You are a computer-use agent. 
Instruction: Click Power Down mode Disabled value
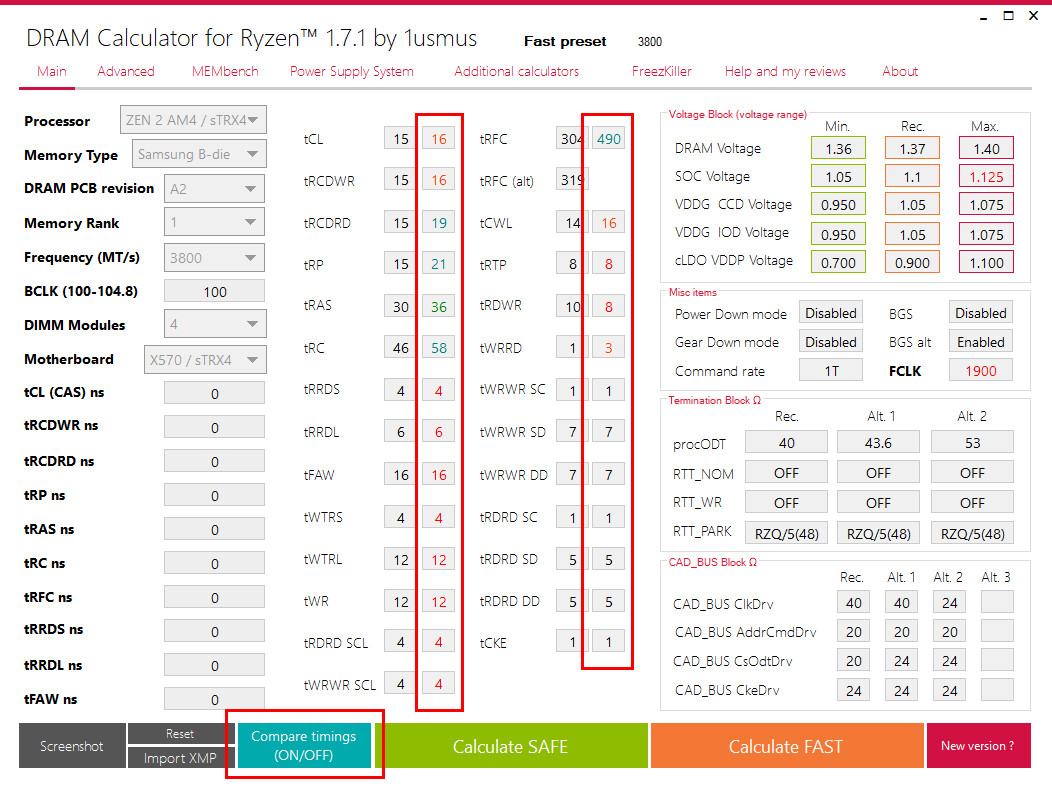(x=831, y=313)
